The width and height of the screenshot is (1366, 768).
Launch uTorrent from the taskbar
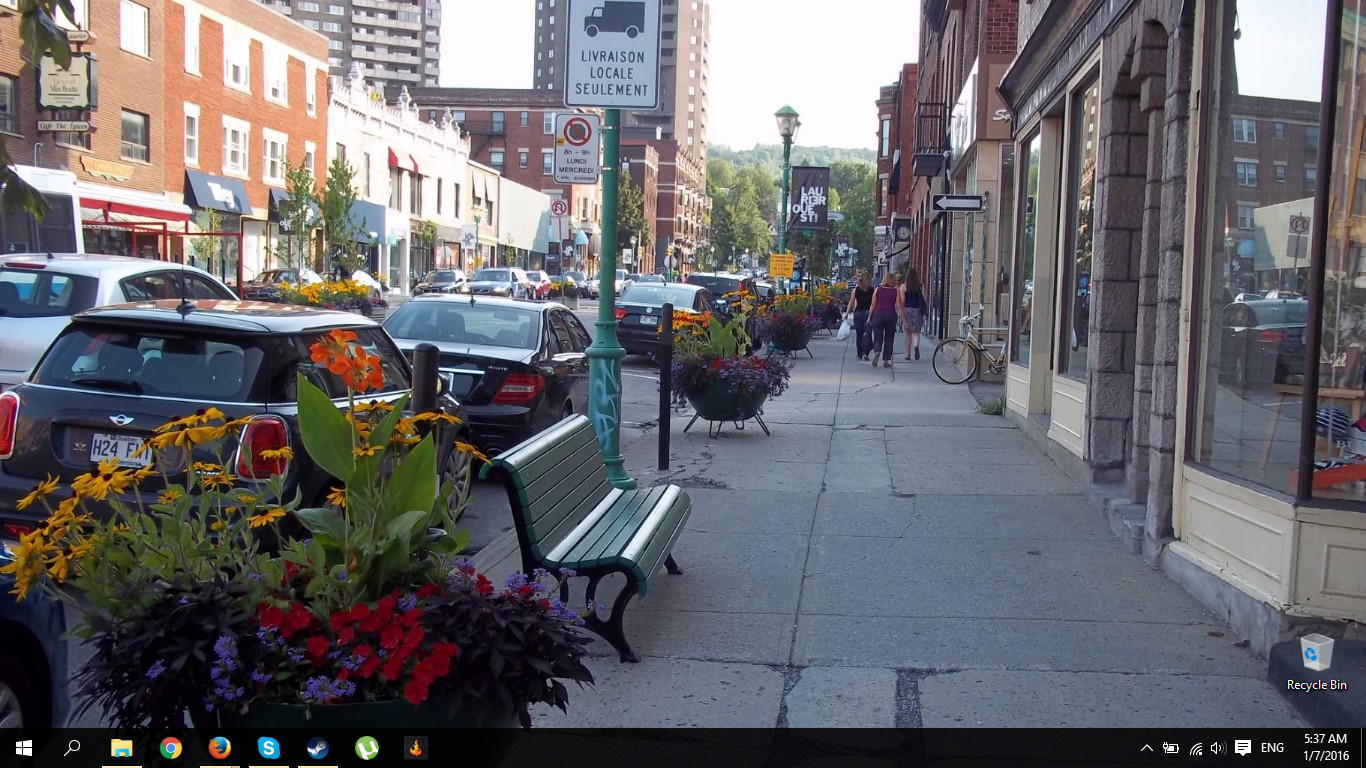coord(366,748)
